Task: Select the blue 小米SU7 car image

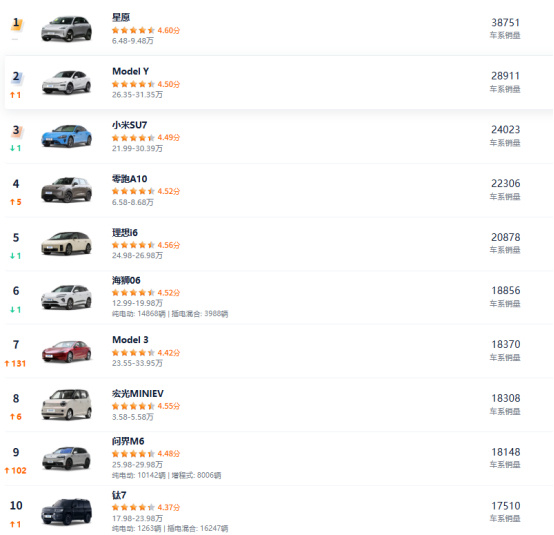Action: 66,136
